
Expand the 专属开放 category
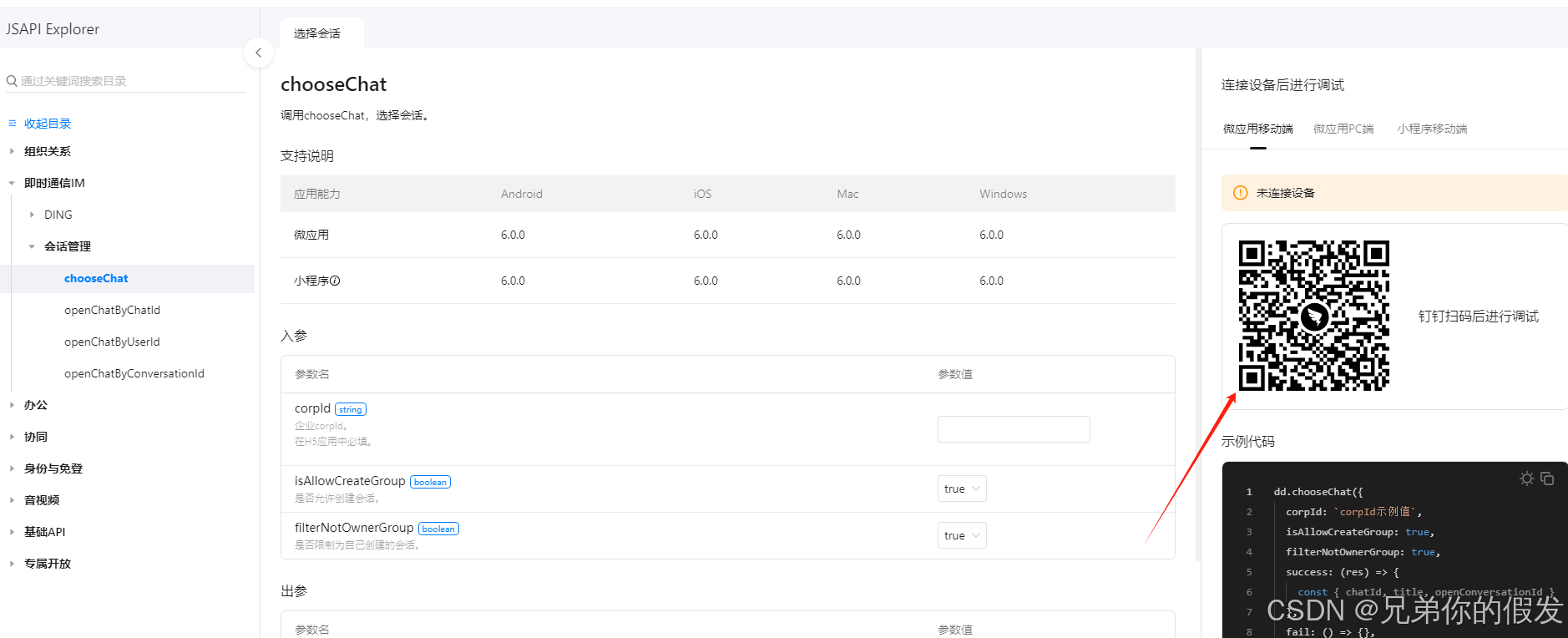(12, 564)
